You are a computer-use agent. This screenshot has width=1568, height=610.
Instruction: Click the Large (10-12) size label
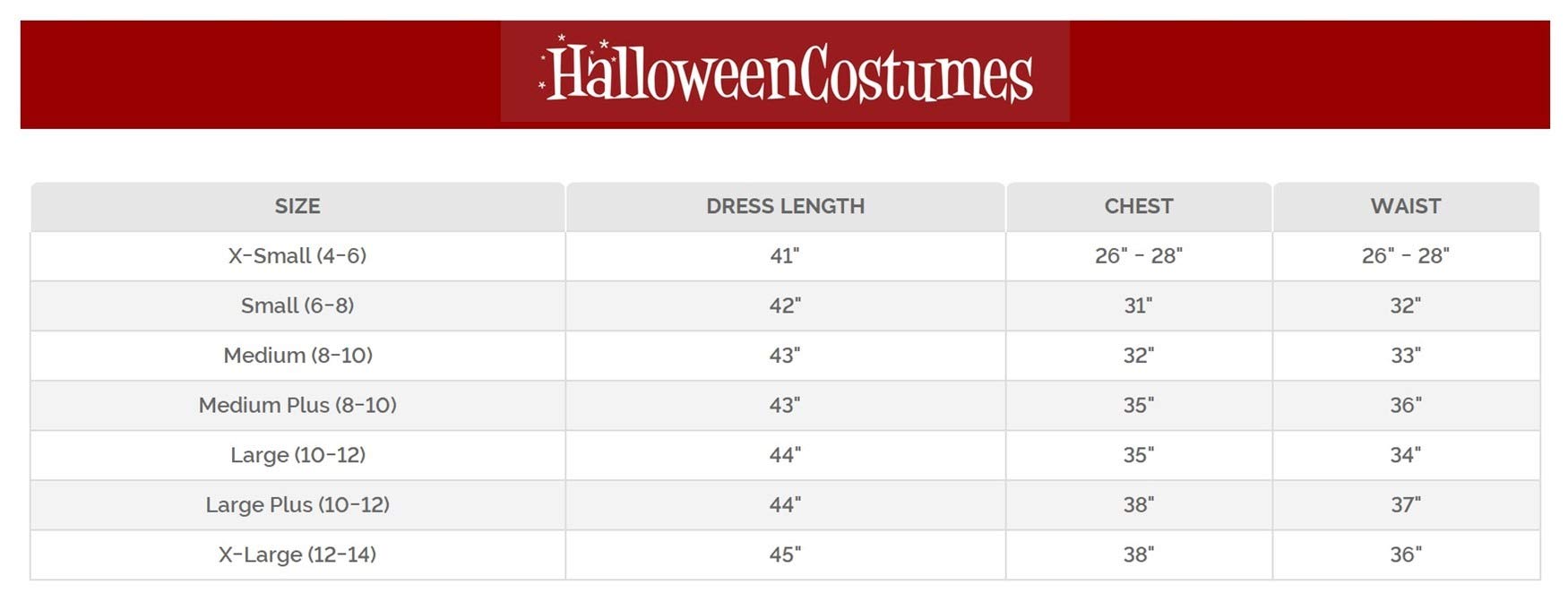tap(297, 455)
